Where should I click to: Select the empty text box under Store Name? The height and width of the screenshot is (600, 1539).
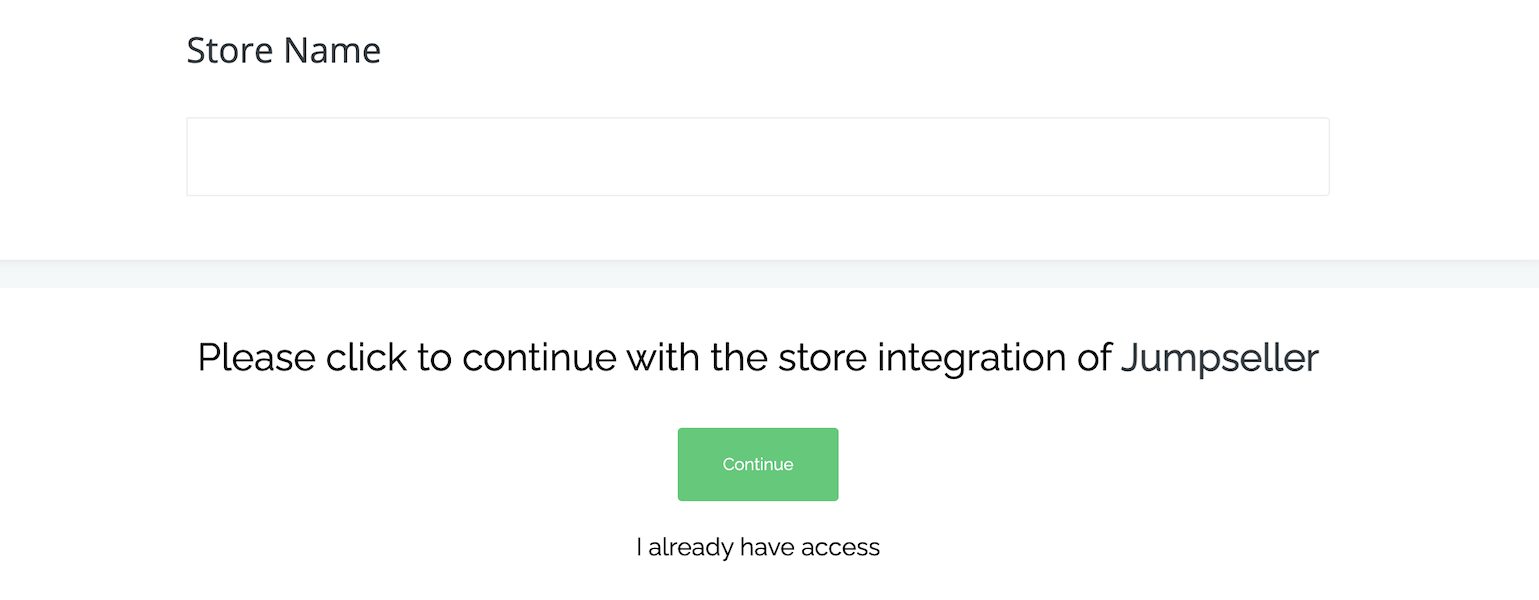tap(757, 157)
